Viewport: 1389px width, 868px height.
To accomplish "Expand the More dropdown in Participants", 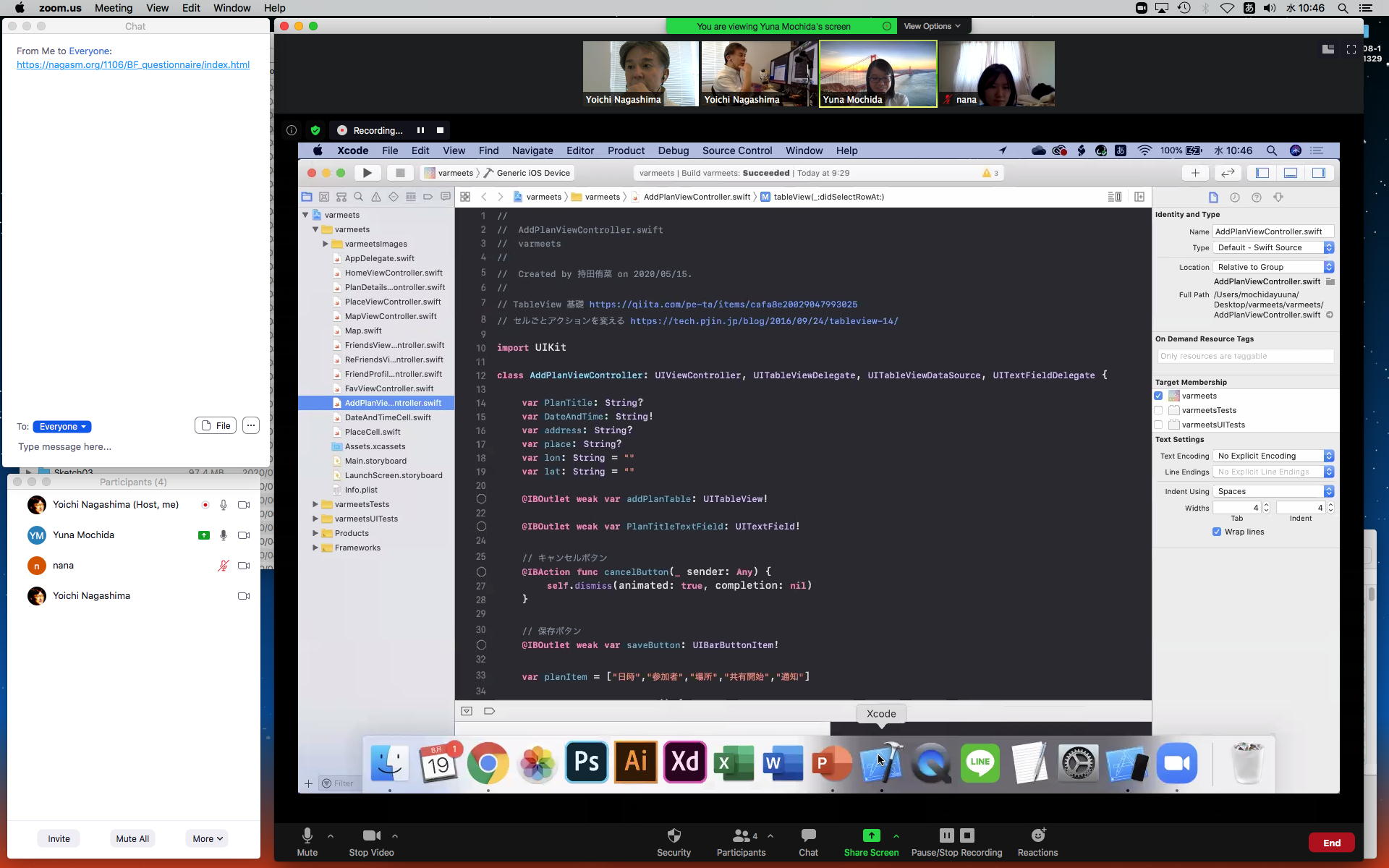I will tap(207, 838).
